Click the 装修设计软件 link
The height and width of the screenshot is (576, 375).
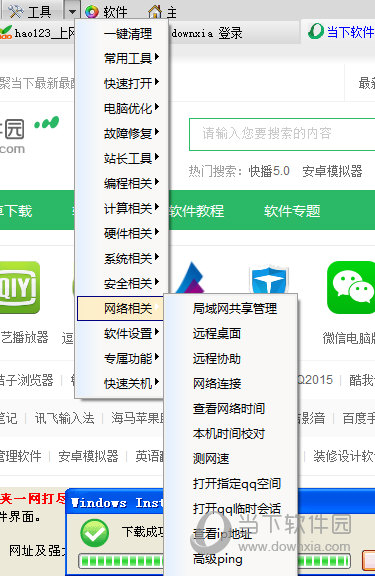(x=344, y=456)
